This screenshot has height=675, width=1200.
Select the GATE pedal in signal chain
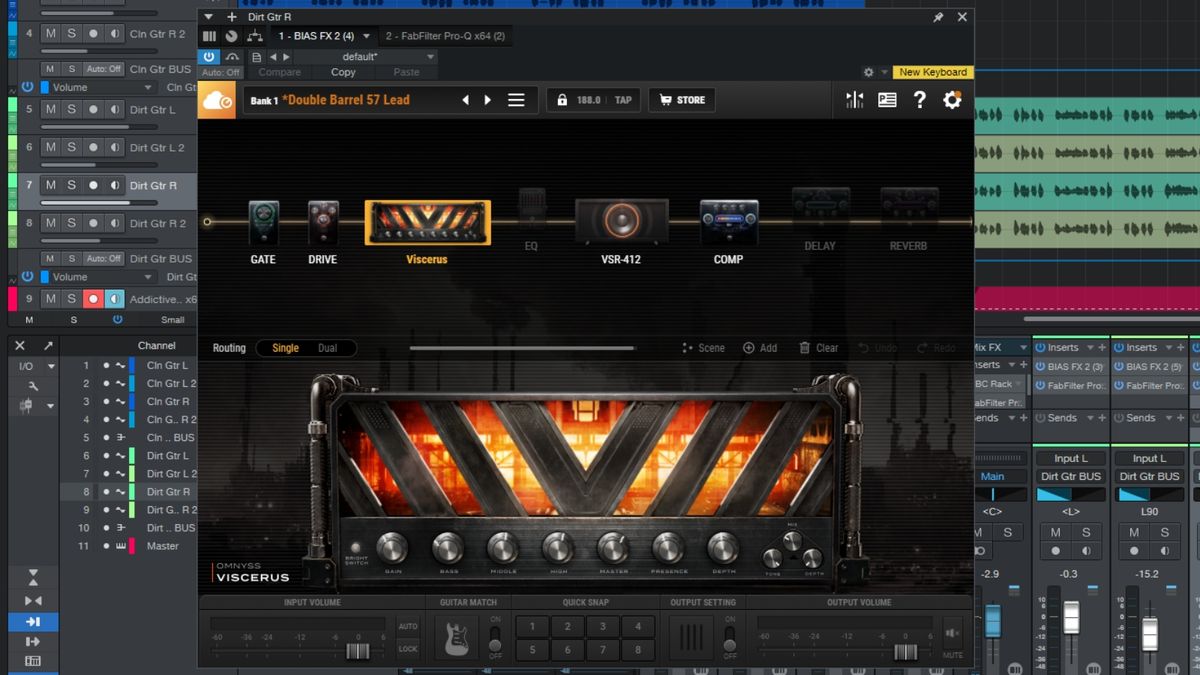(263, 223)
